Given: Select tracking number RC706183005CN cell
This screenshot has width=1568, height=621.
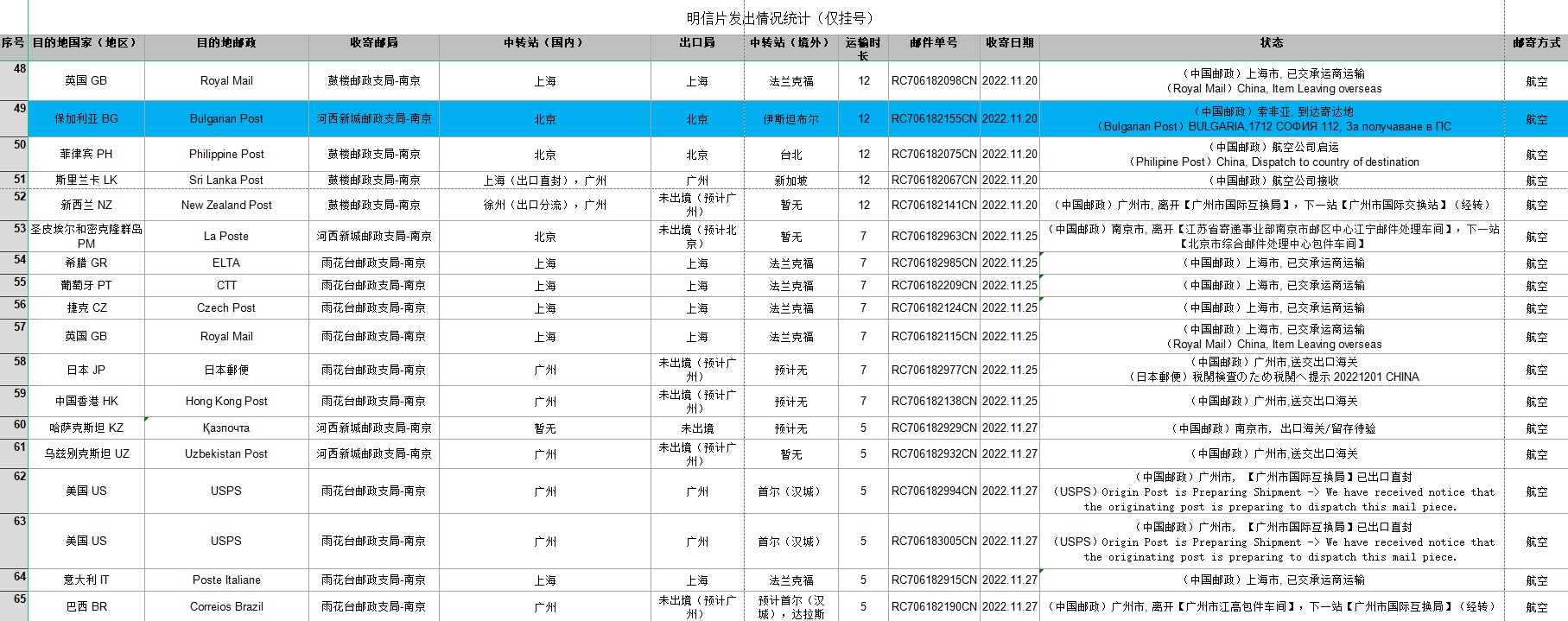Looking at the screenshot, I should coord(934,542).
